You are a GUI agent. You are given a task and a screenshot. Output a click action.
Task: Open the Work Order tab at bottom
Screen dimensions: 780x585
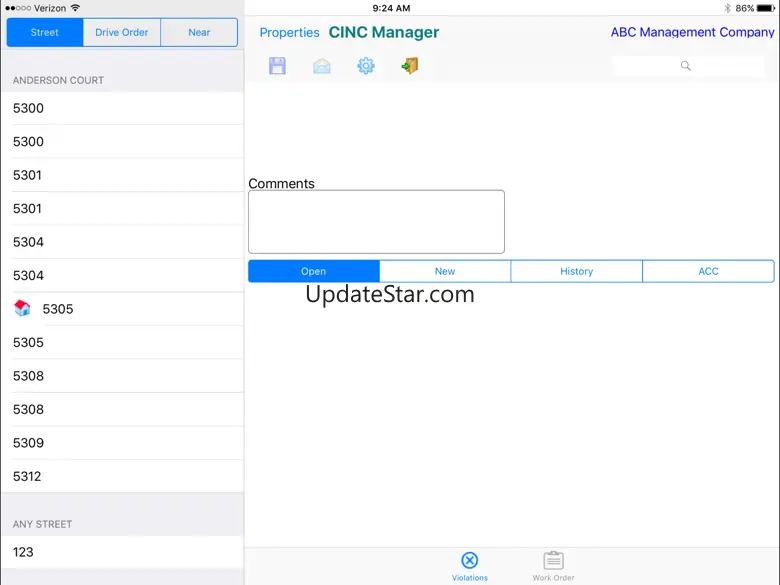pyautogui.click(x=553, y=567)
